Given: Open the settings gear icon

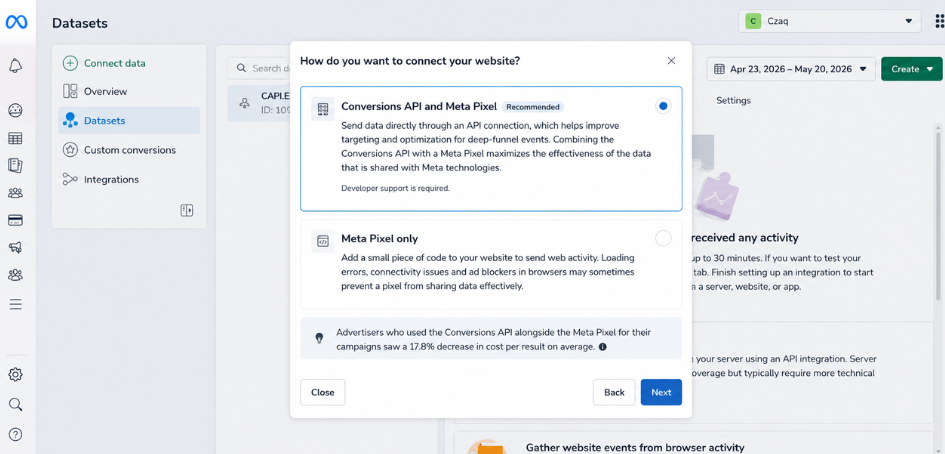Looking at the screenshot, I should [16, 374].
